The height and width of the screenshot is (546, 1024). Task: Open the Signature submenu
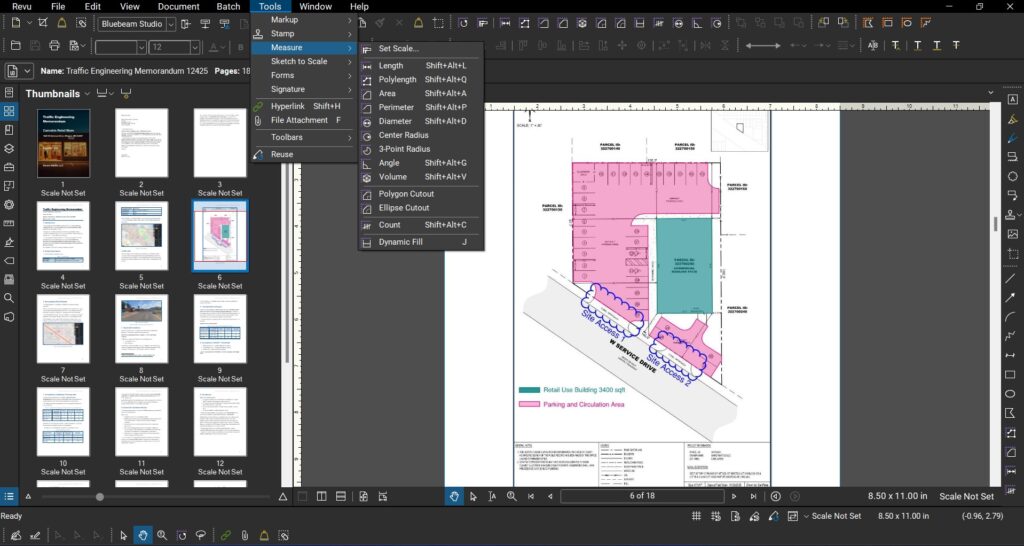pyautogui.click(x=304, y=89)
